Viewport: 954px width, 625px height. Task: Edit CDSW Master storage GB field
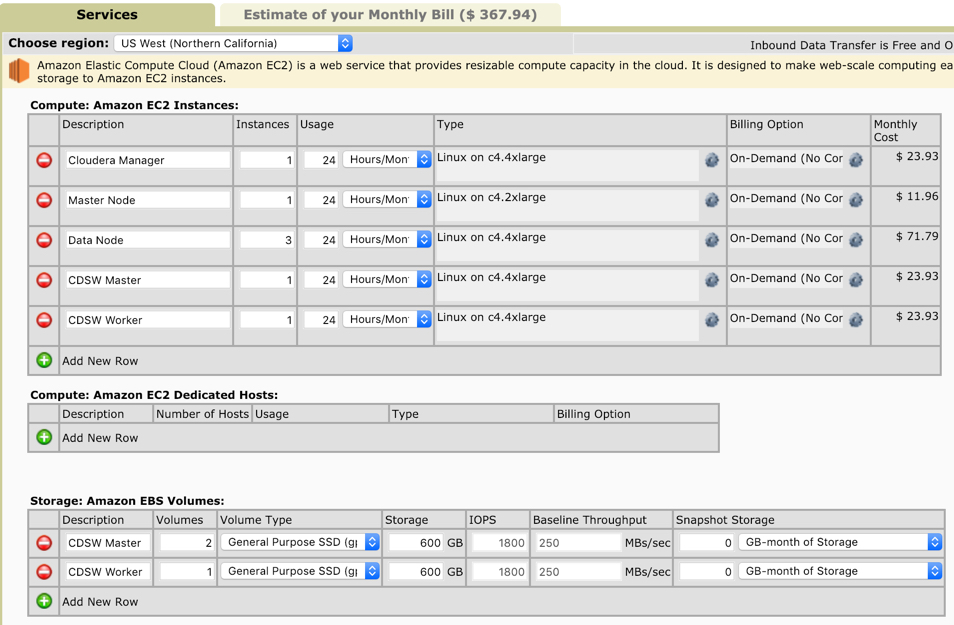coord(416,543)
